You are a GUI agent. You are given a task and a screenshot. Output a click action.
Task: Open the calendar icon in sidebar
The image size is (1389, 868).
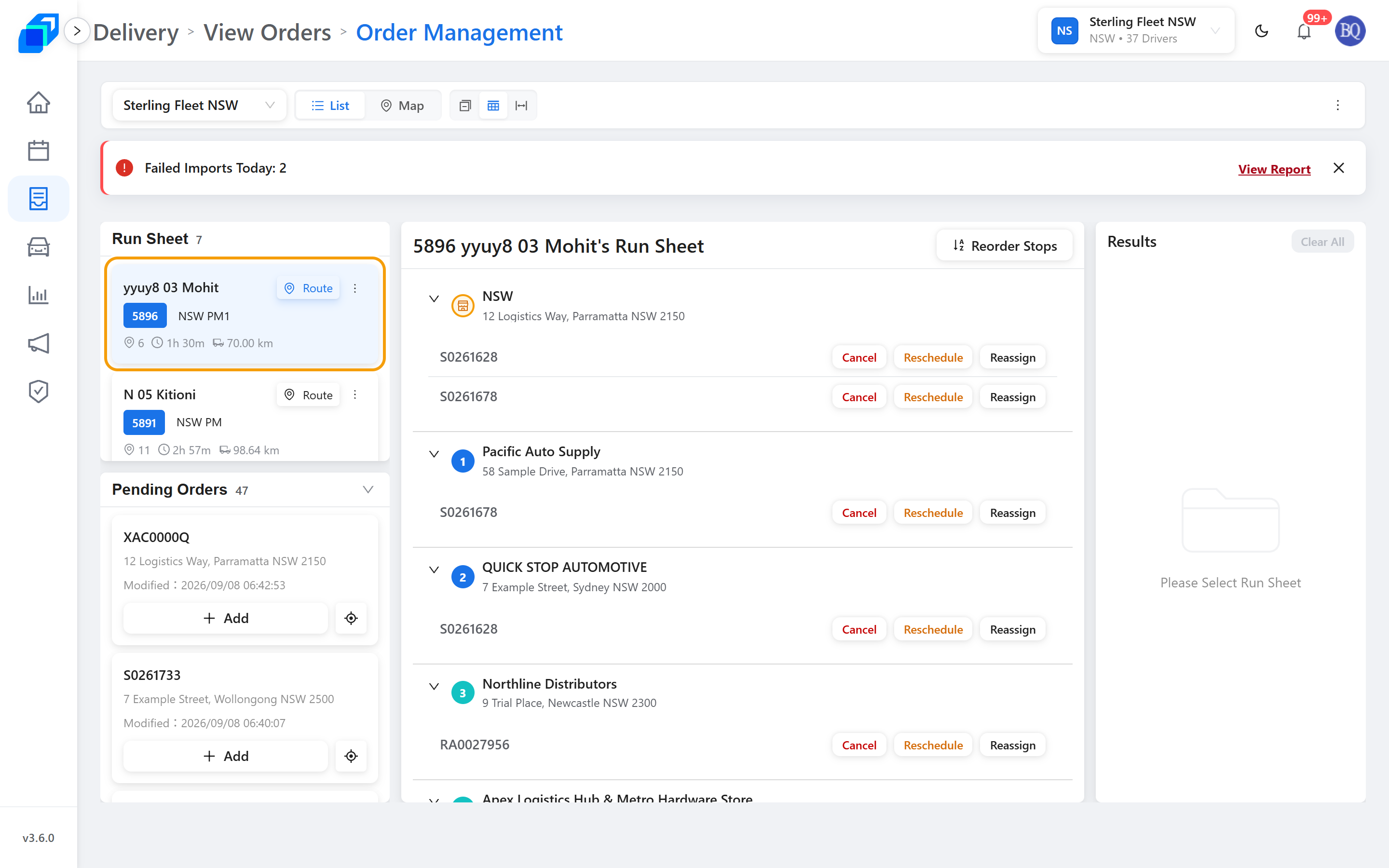[x=39, y=150]
